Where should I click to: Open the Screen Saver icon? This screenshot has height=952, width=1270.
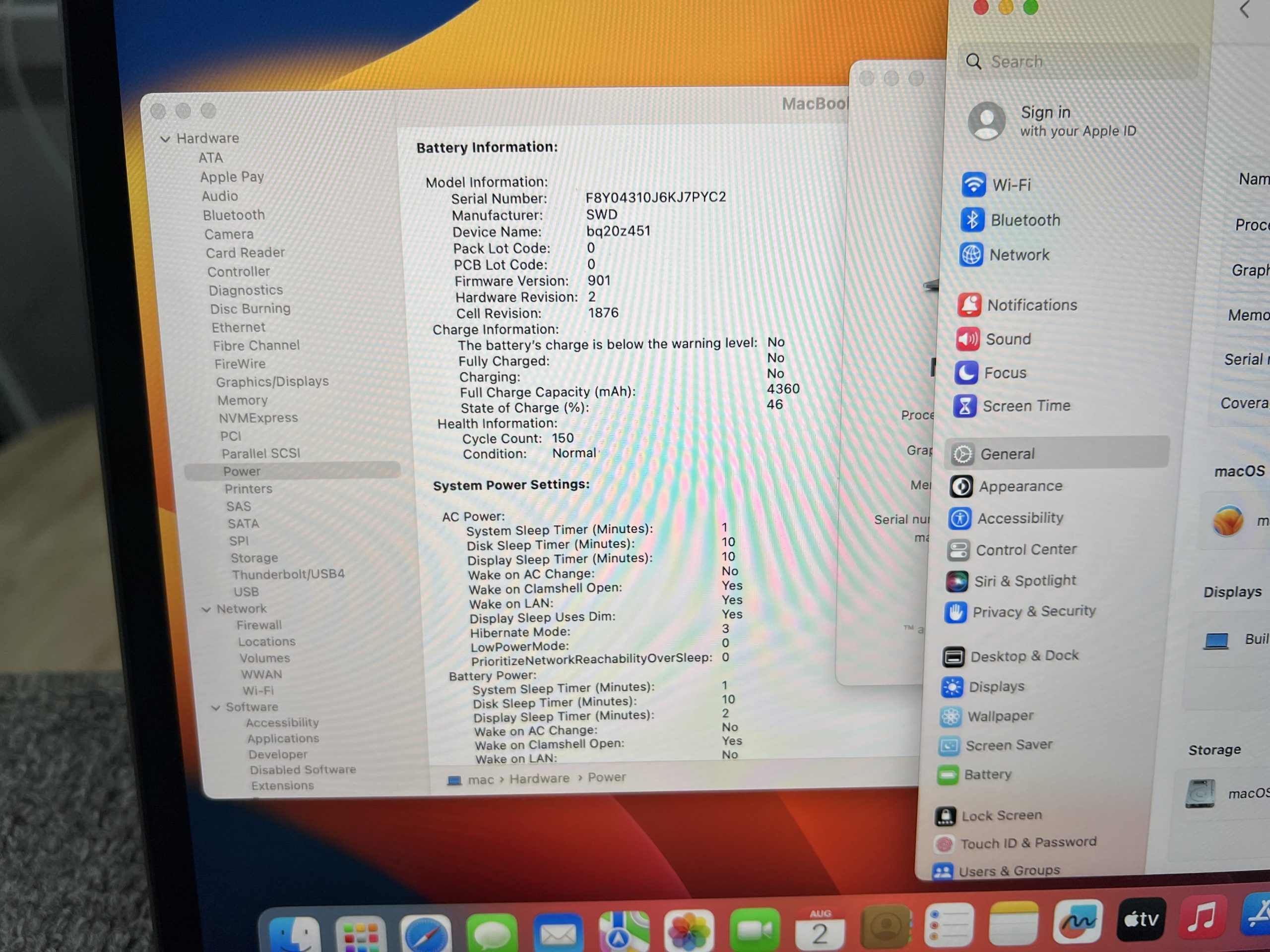coord(949,746)
